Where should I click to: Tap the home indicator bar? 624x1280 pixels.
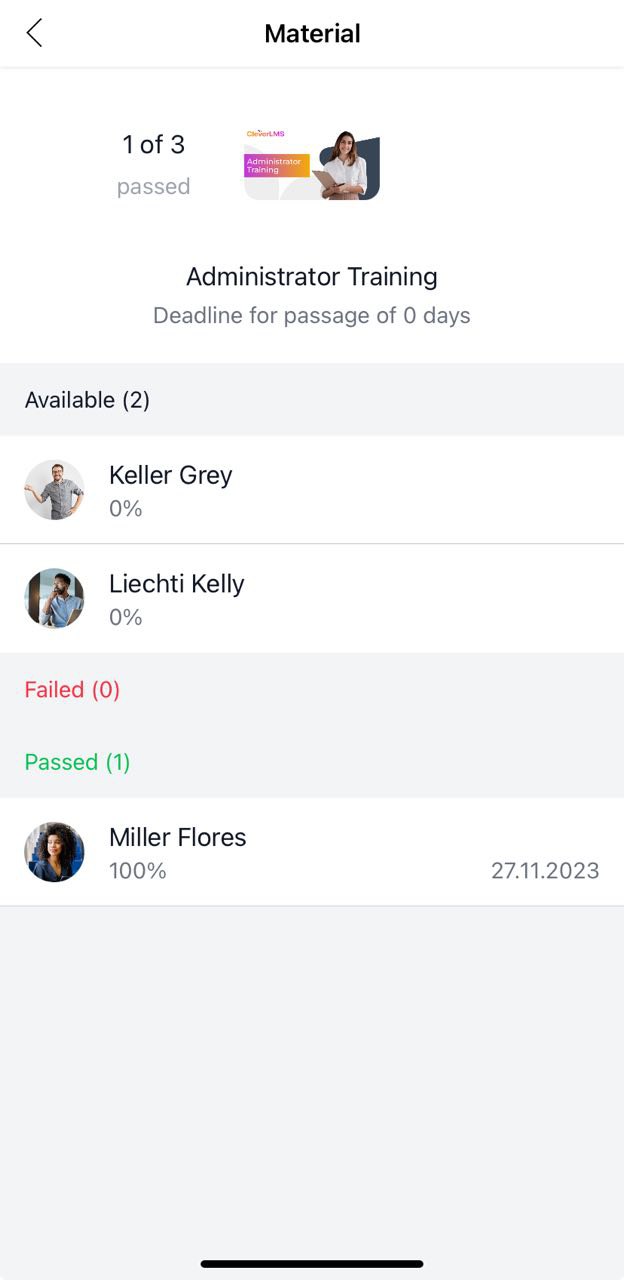[x=312, y=1264]
